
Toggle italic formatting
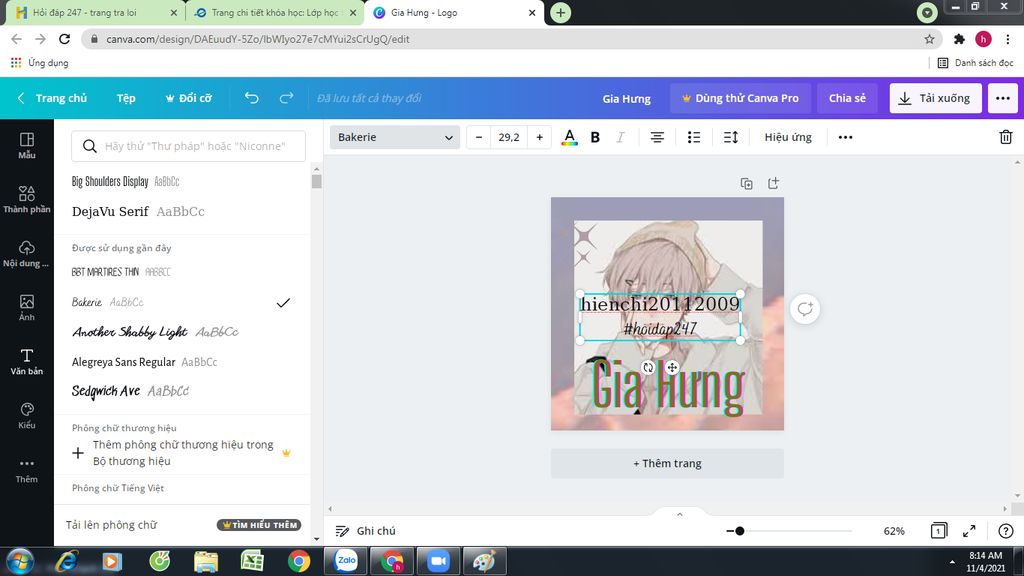pos(620,137)
